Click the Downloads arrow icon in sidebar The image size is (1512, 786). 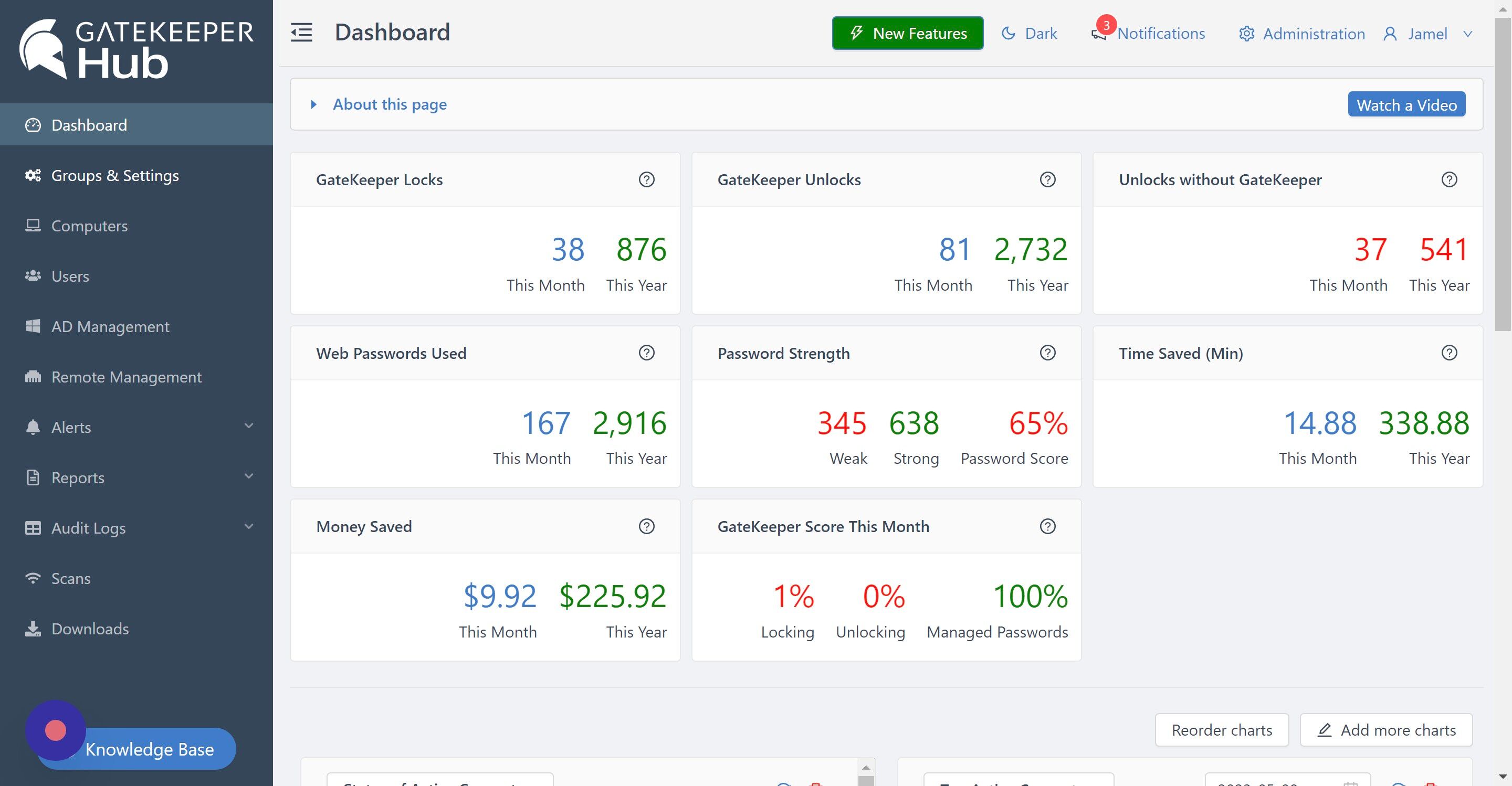pyautogui.click(x=33, y=629)
